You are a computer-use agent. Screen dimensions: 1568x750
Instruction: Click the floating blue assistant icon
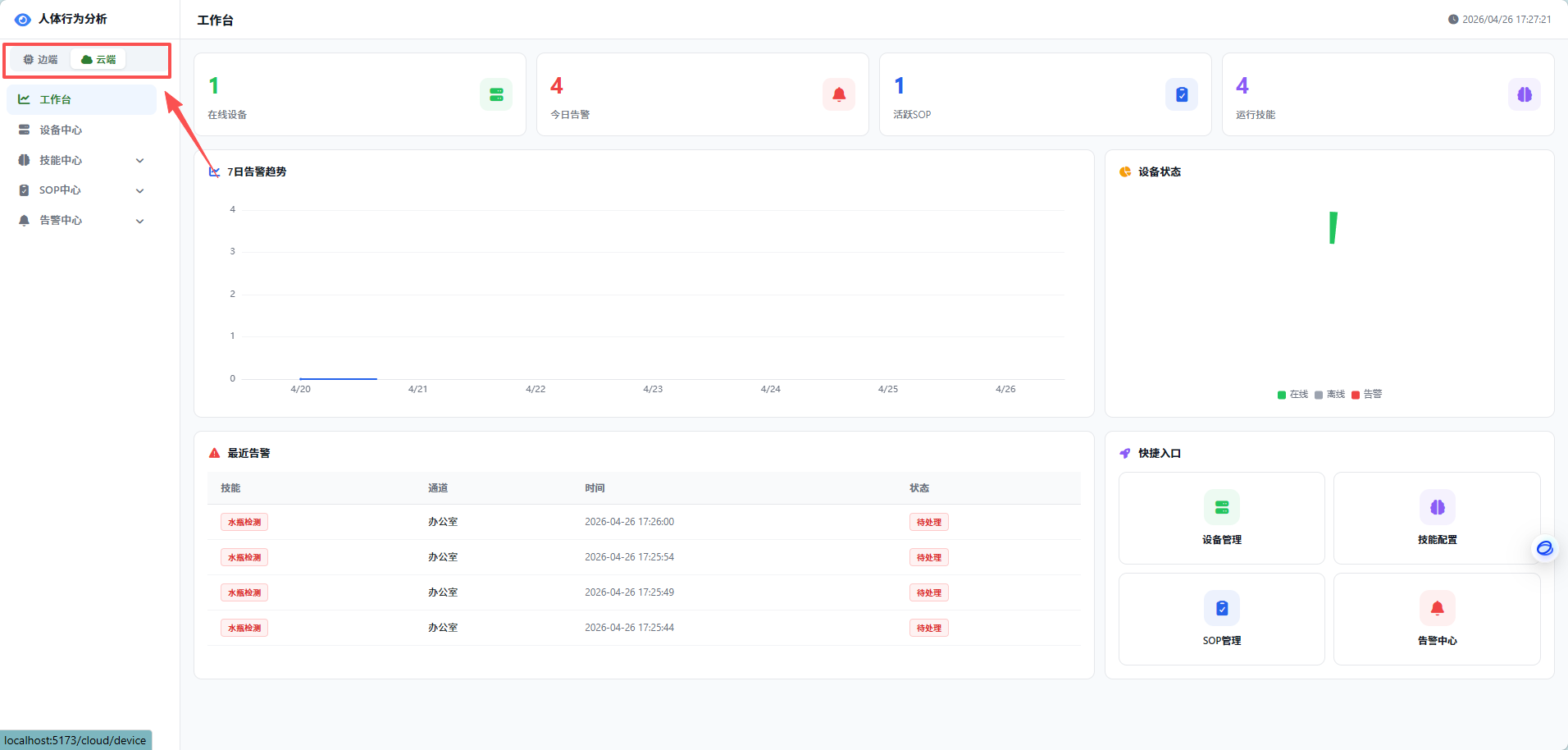point(1544,548)
